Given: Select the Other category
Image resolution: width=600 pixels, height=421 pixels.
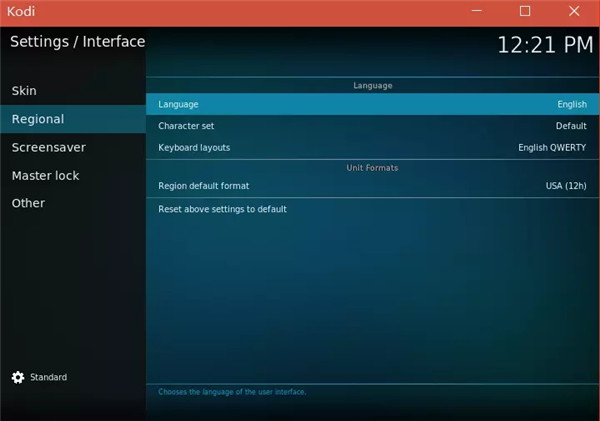Looking at the screenshot, I should pyautogui.click(x=28, y=203).
